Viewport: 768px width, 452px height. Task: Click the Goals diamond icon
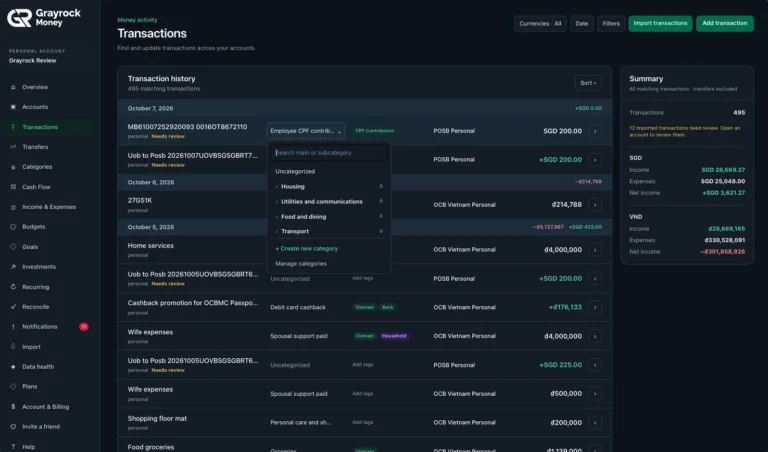[13, 247]
